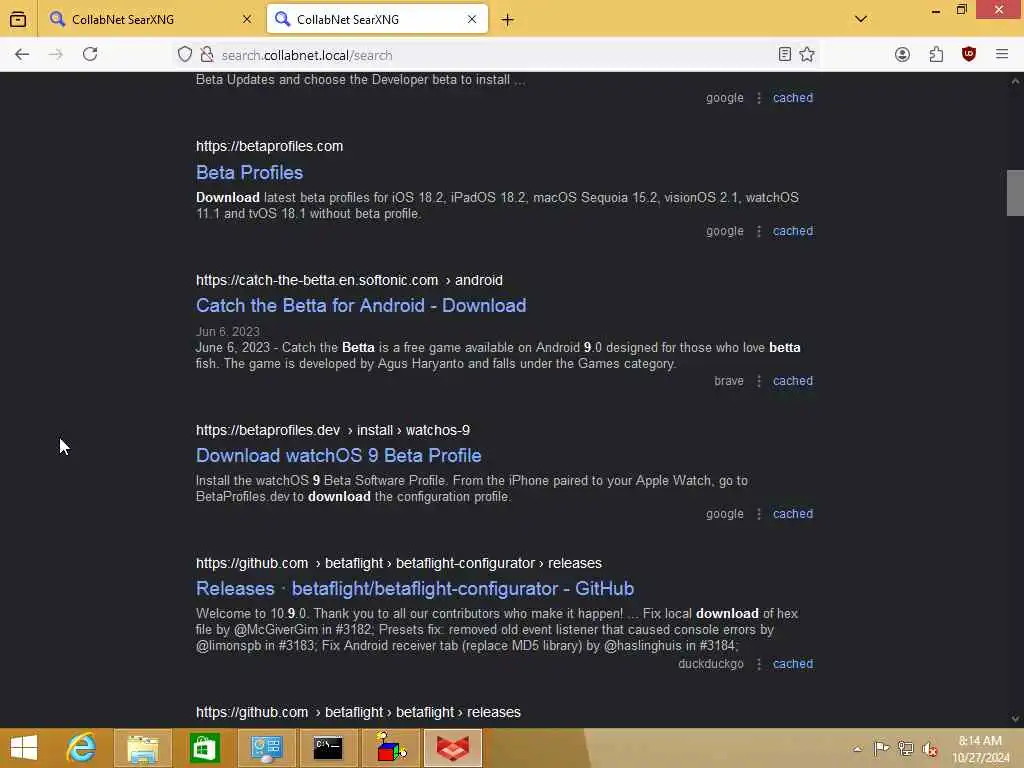1024x768 pixels.
Task: Click the Jun 6, 2023 date text
Action: [x=228, y=332]
